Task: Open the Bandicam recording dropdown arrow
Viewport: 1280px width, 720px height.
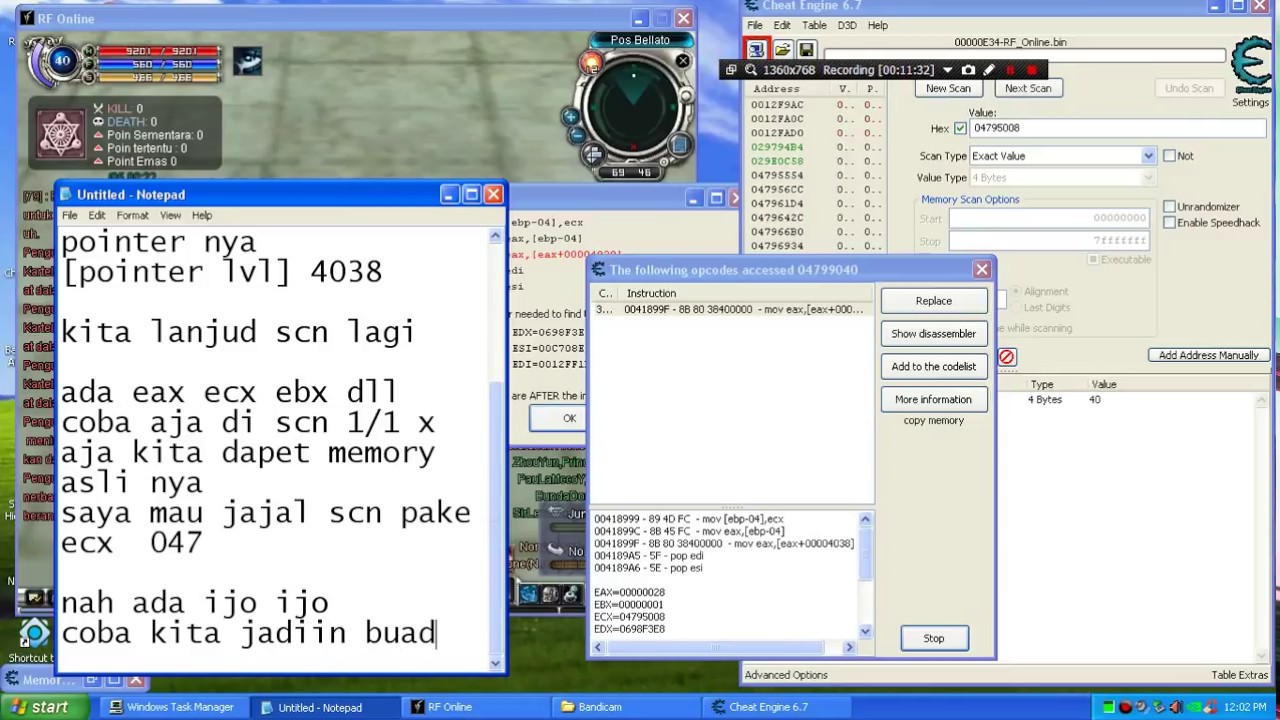Action: tap(947, 70)
